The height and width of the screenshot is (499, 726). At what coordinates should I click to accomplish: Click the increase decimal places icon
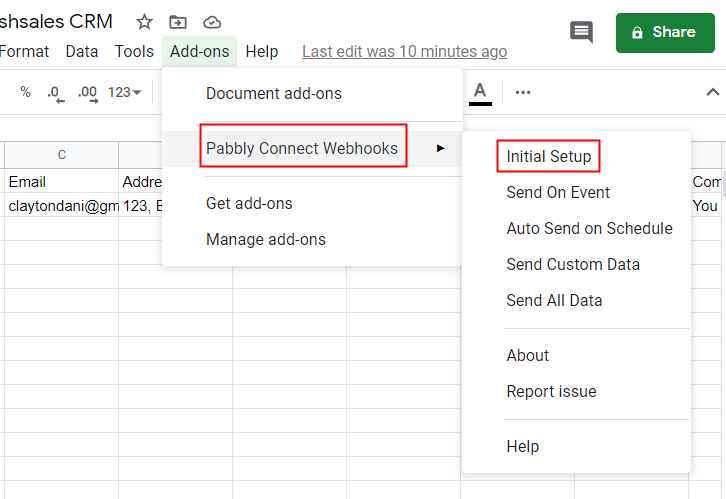tap(87, 93)
